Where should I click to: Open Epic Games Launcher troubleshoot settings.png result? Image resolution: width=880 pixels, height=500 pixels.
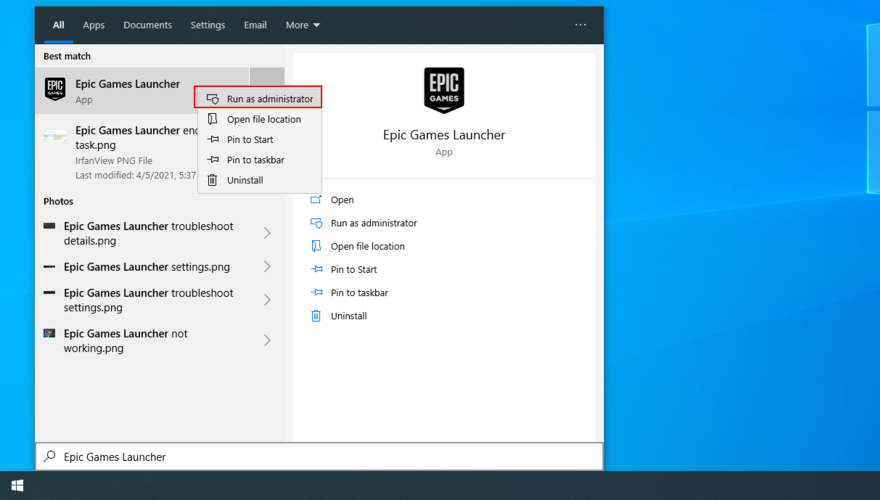159,300
